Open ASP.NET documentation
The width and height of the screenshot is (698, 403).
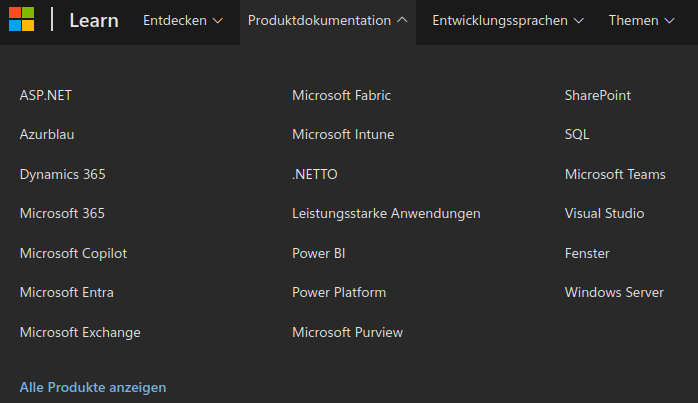[46, 95]
